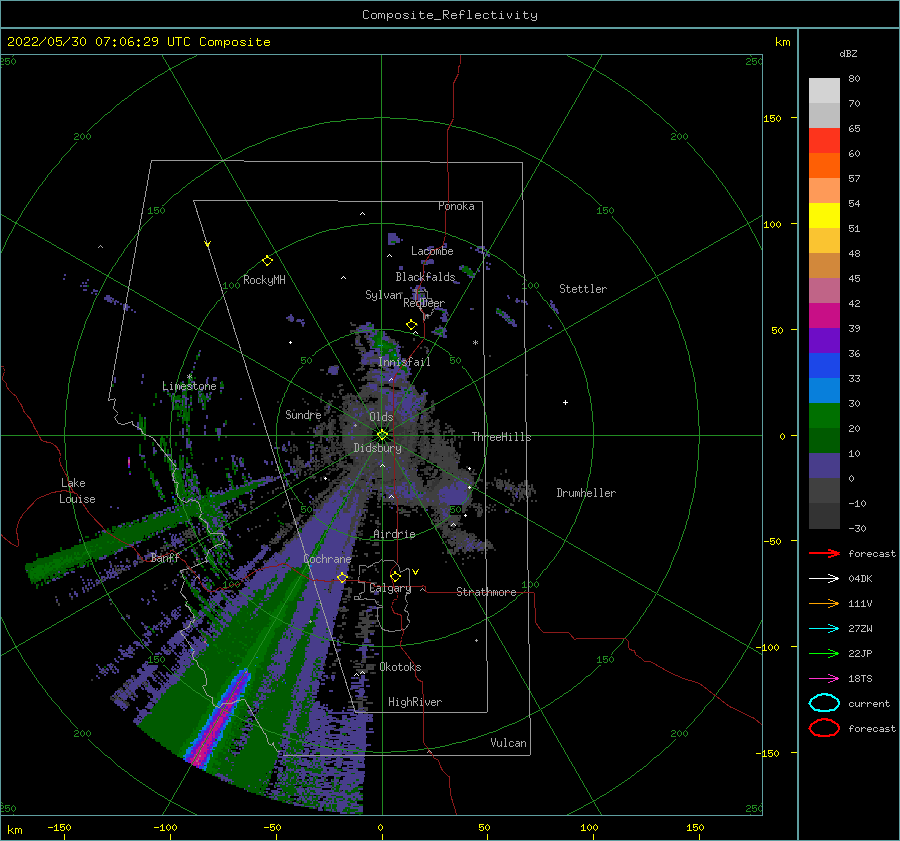The height and width of the screenshot is (841, 900).
Task: Click the Sylvan label
Action: click(383, 295)
